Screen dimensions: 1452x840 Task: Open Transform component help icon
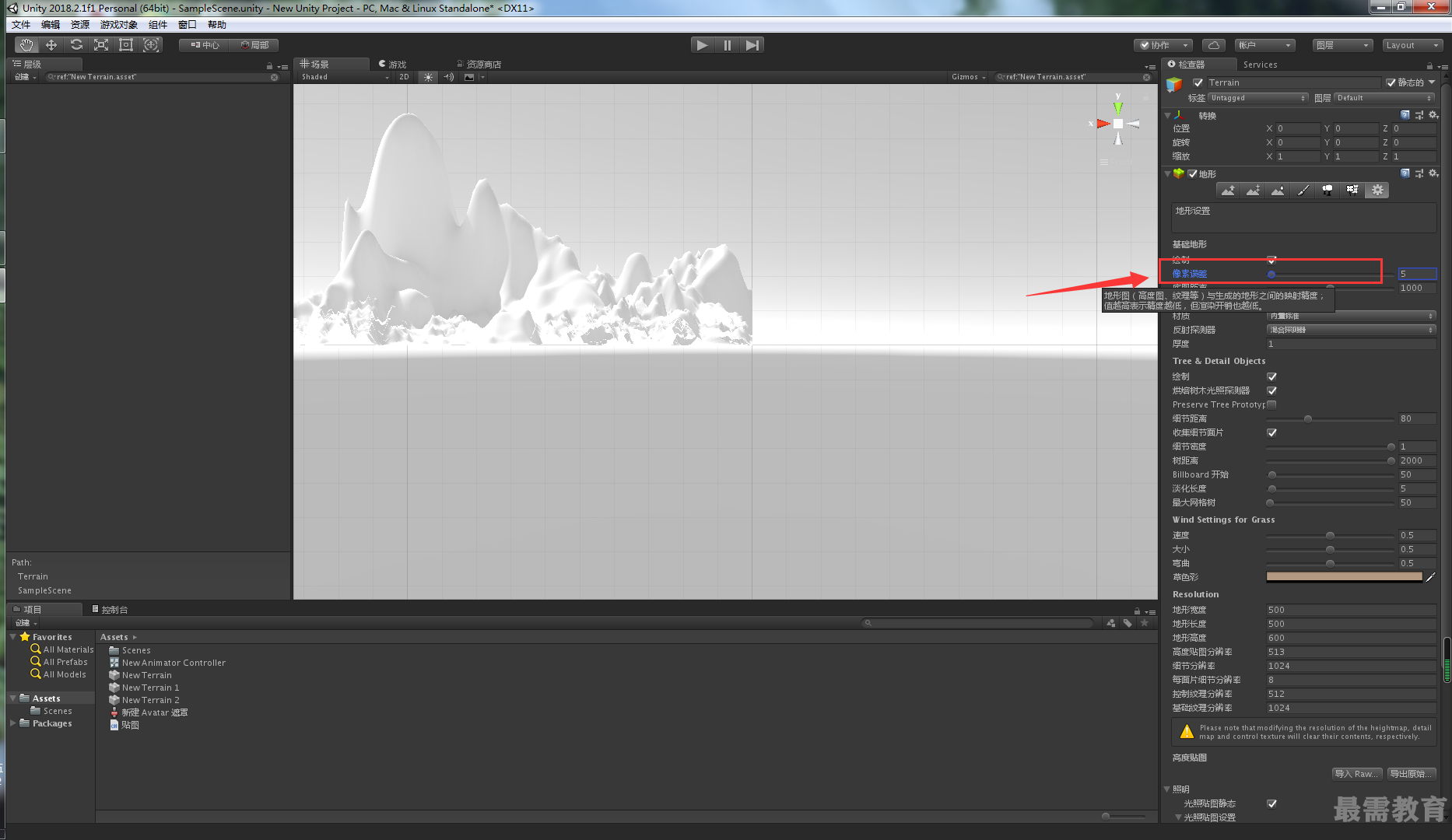pyautogui.click(x=1405, y=115)
